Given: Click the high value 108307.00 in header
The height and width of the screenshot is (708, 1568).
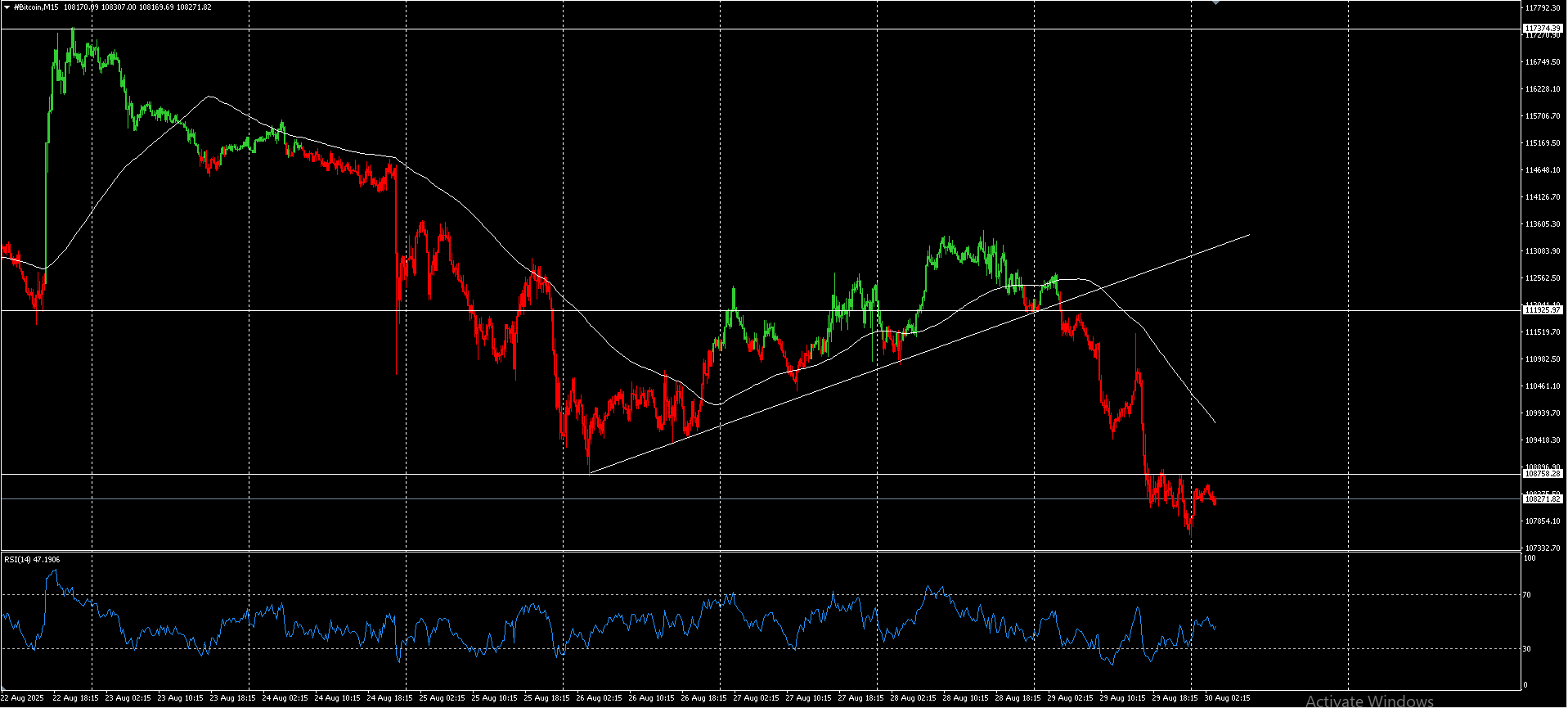Looking at the screenshot, I should click(119, 7).
